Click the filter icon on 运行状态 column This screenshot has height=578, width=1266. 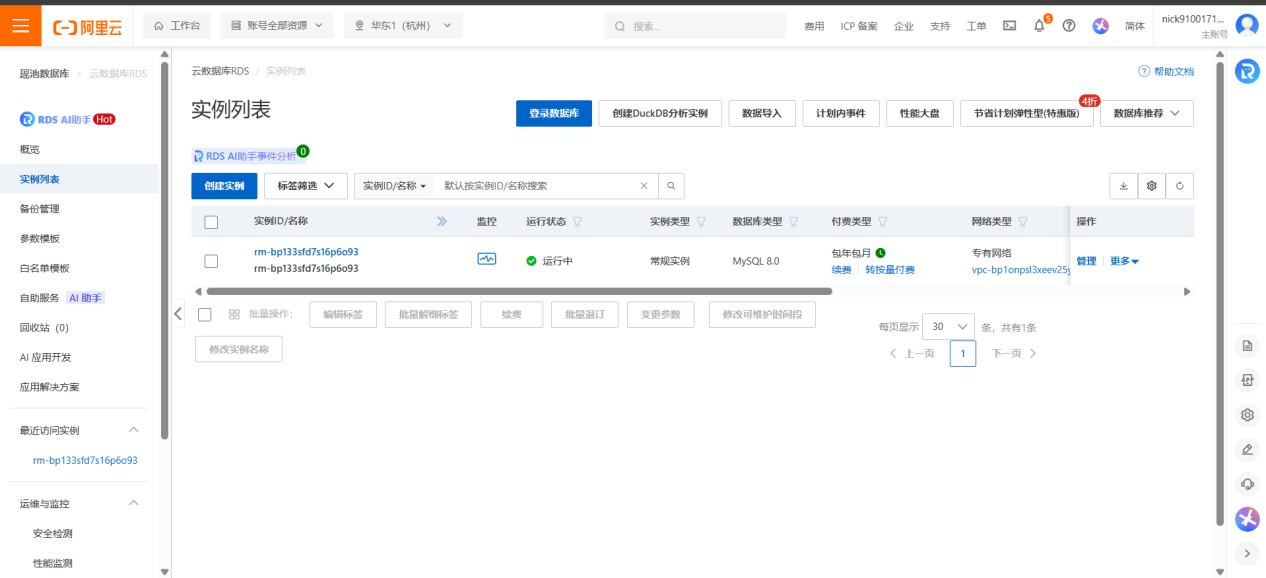(x=577, y=222)
